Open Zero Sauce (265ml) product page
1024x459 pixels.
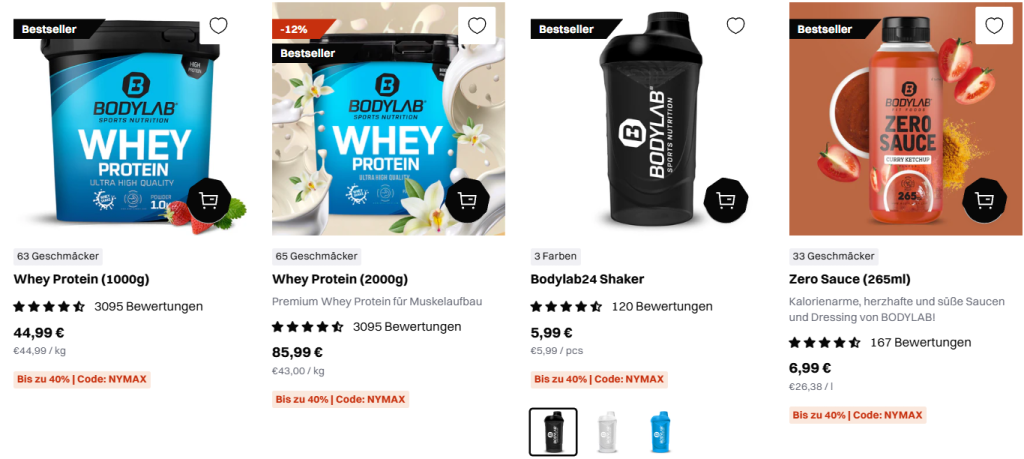click(850, 279)
